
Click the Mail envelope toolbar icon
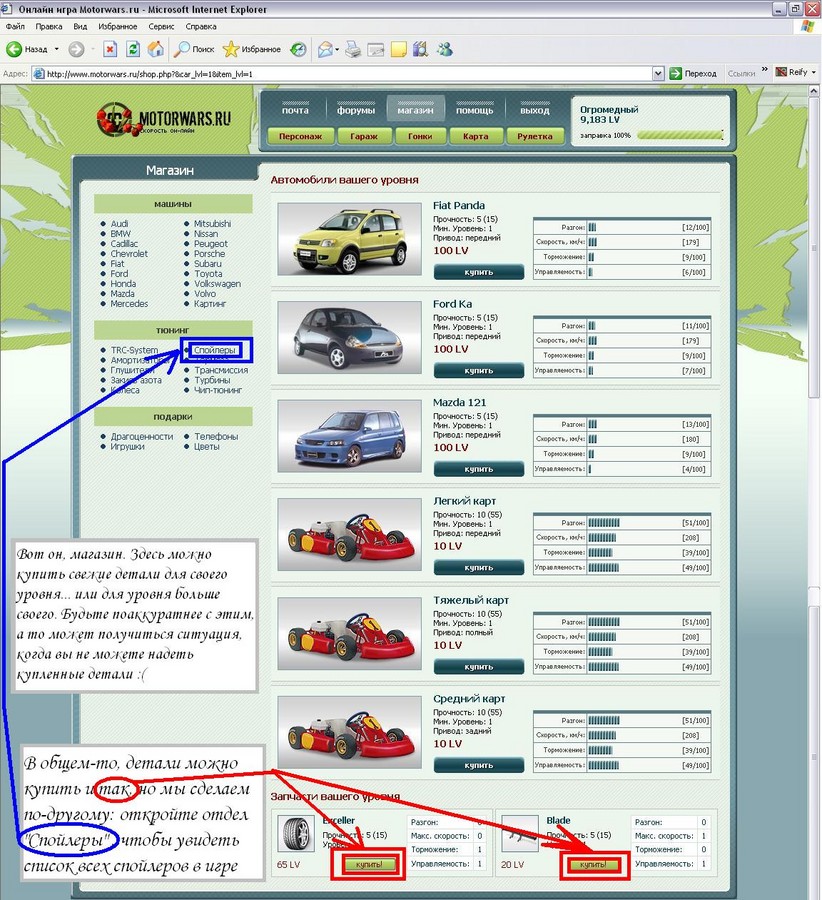coord(325,49)
